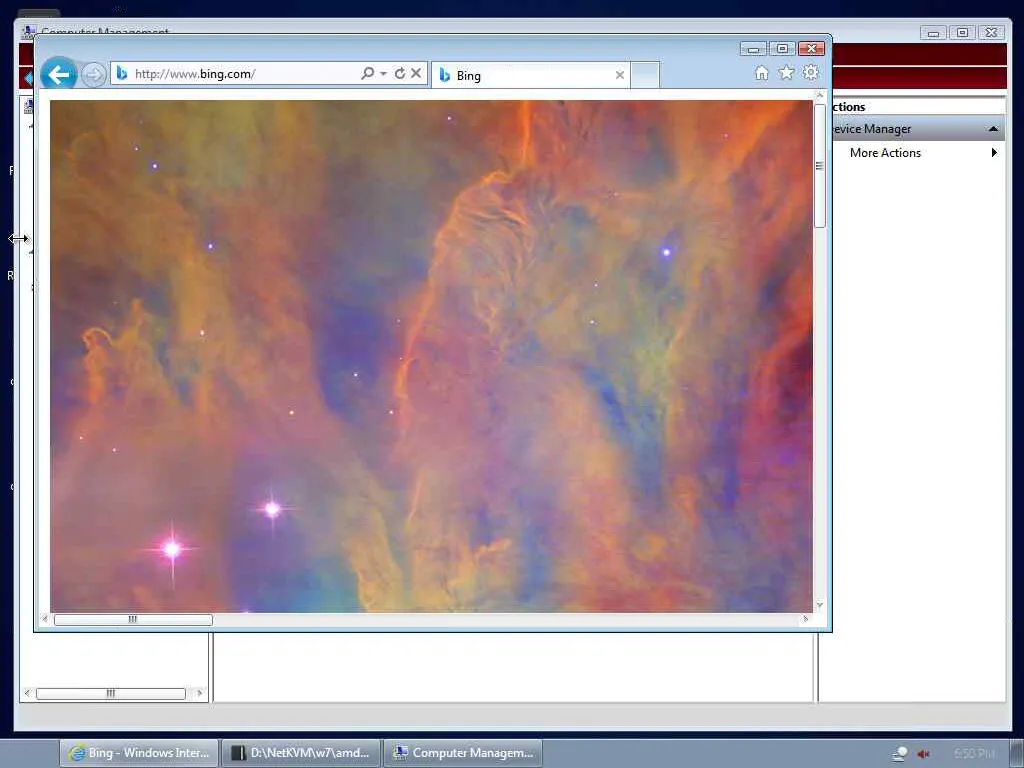Viewport: 1024px width, 768px height.
Task: Click the Computer Management title bar icon
Action: [28, 31]
